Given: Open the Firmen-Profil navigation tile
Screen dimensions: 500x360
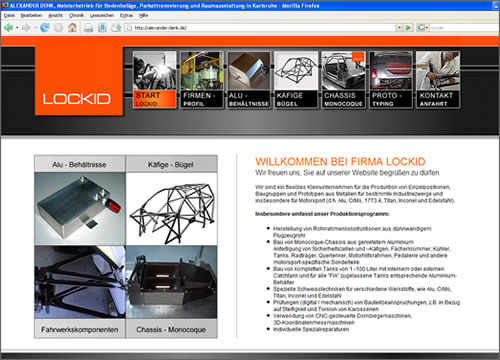Looking at the screenshot, I should (201, 80).
